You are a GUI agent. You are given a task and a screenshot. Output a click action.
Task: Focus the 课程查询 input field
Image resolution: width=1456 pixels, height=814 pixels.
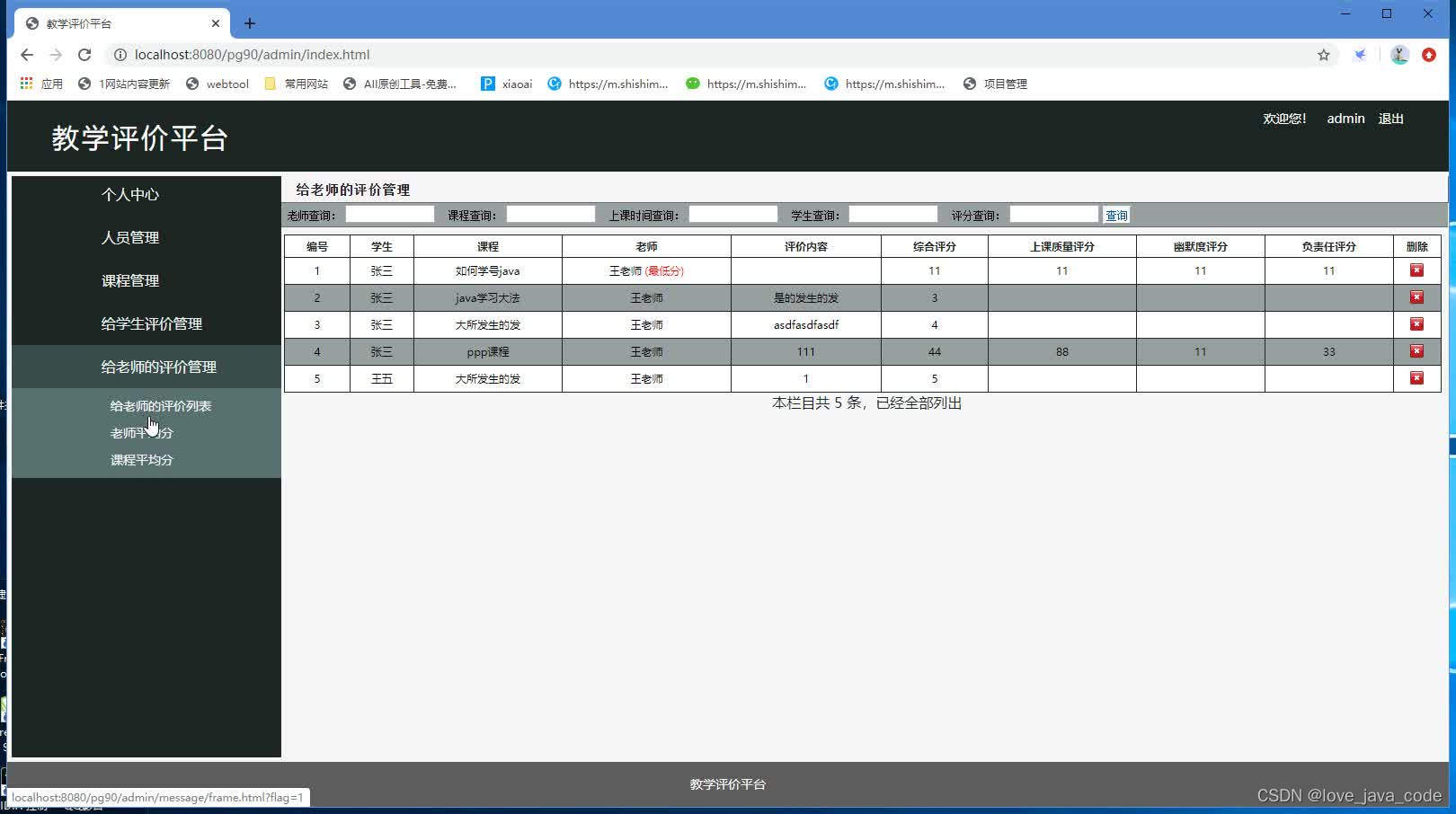pyautogui.click(x=551, y=215)
